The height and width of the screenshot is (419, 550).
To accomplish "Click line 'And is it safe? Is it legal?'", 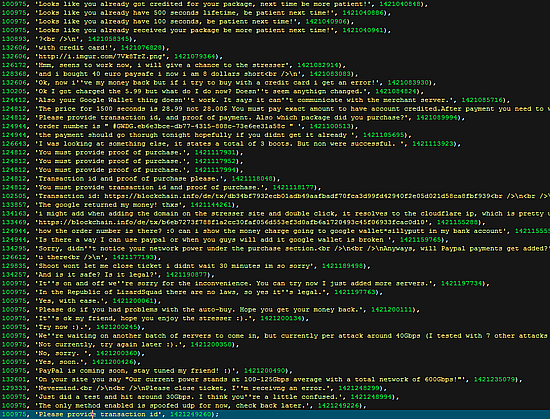I will click(x=108, y=275).
